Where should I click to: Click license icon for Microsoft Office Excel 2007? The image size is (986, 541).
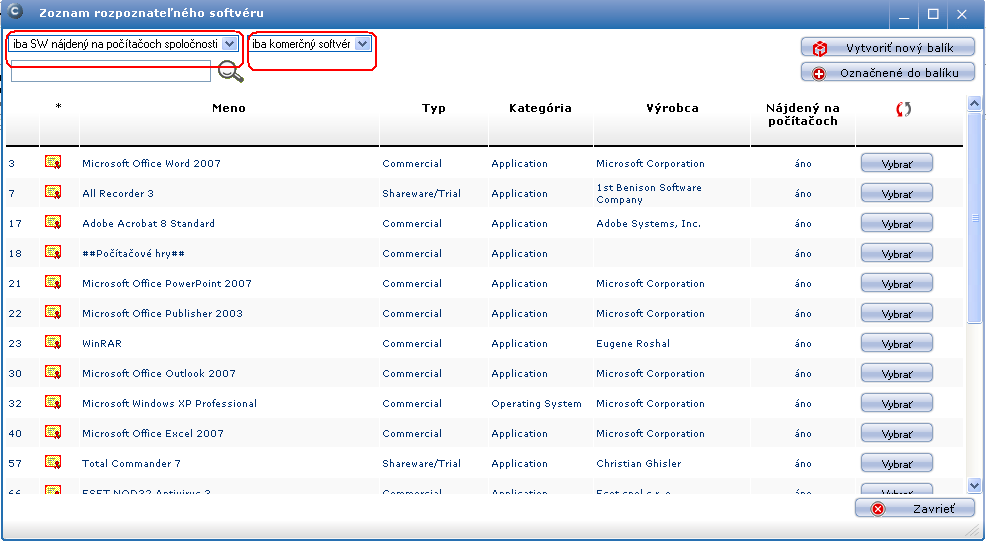(x=53, y=432)
